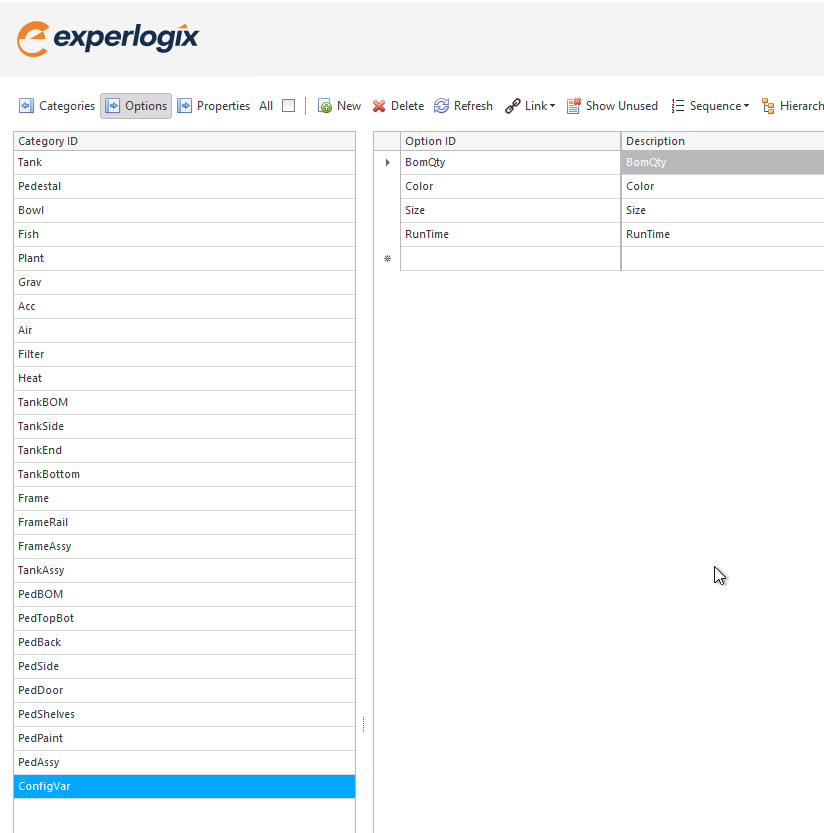824x833 pixels.
Task: Click the BomQty row indicator arrow
Action: [387, 163]
